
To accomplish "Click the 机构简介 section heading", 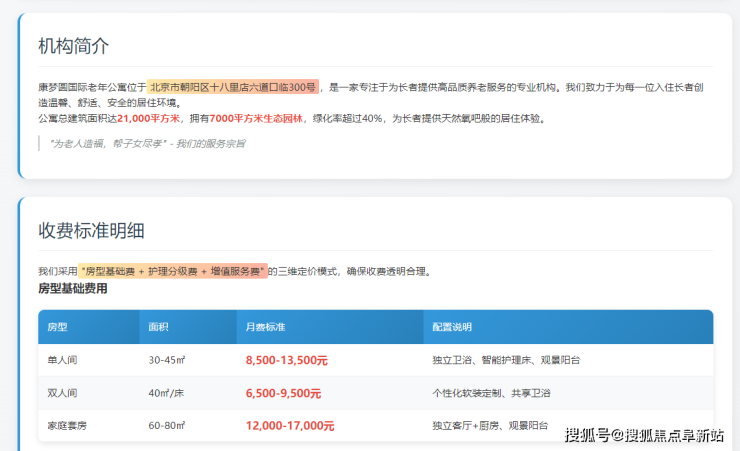I will pyautogui.click(x=74, y=47).
